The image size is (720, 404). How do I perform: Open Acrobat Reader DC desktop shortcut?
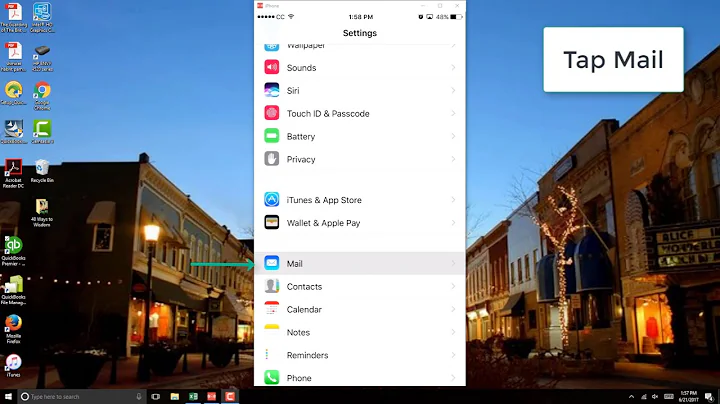point(13,174)
